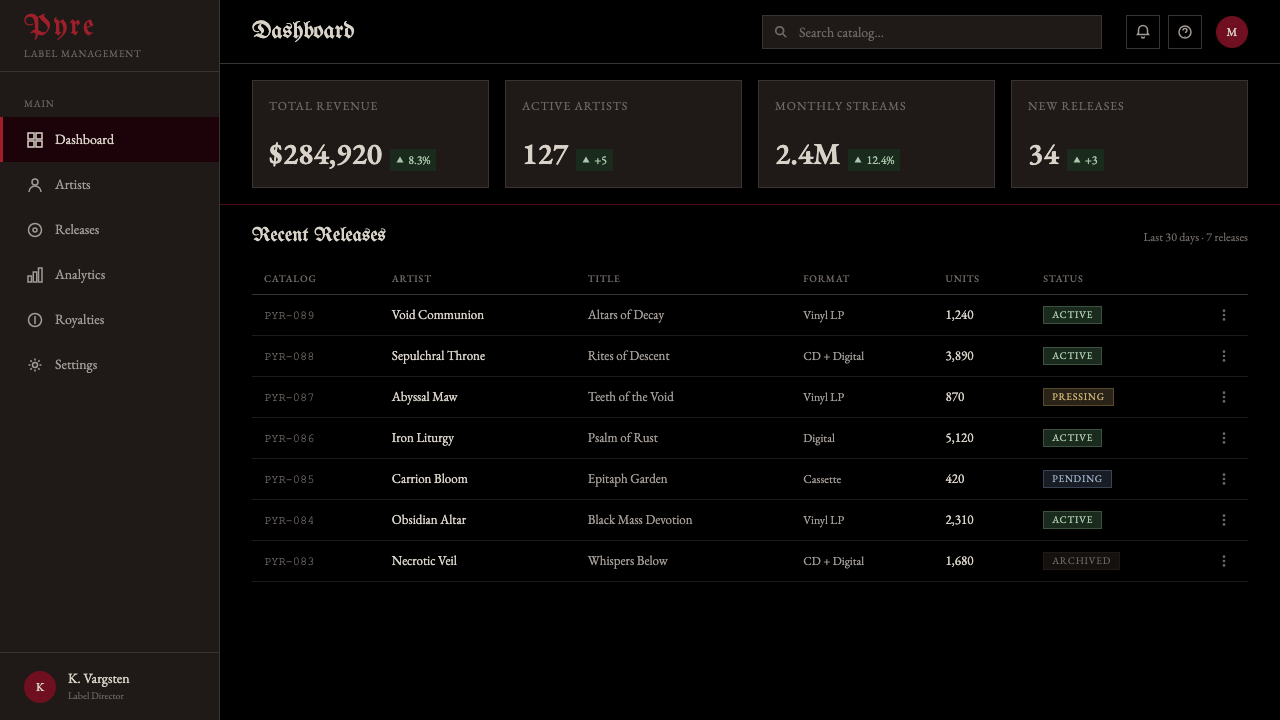The image size is (1280, 720).
Task: Click K. Vargsten avatar in sidebar footer
Action: pos(40,687)
